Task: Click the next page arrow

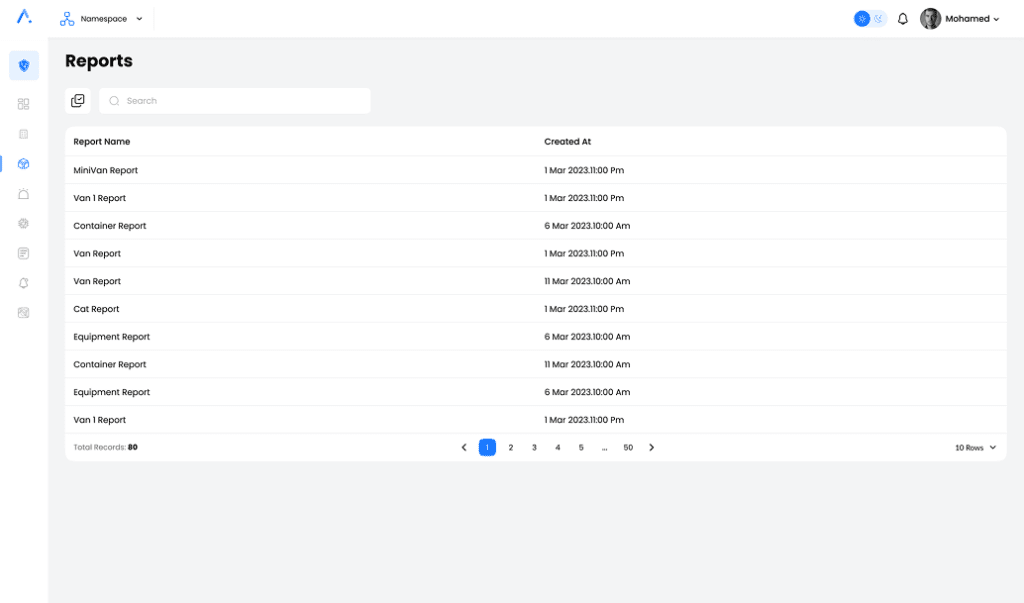Action: pyautogui.click(x=652, y=448)
